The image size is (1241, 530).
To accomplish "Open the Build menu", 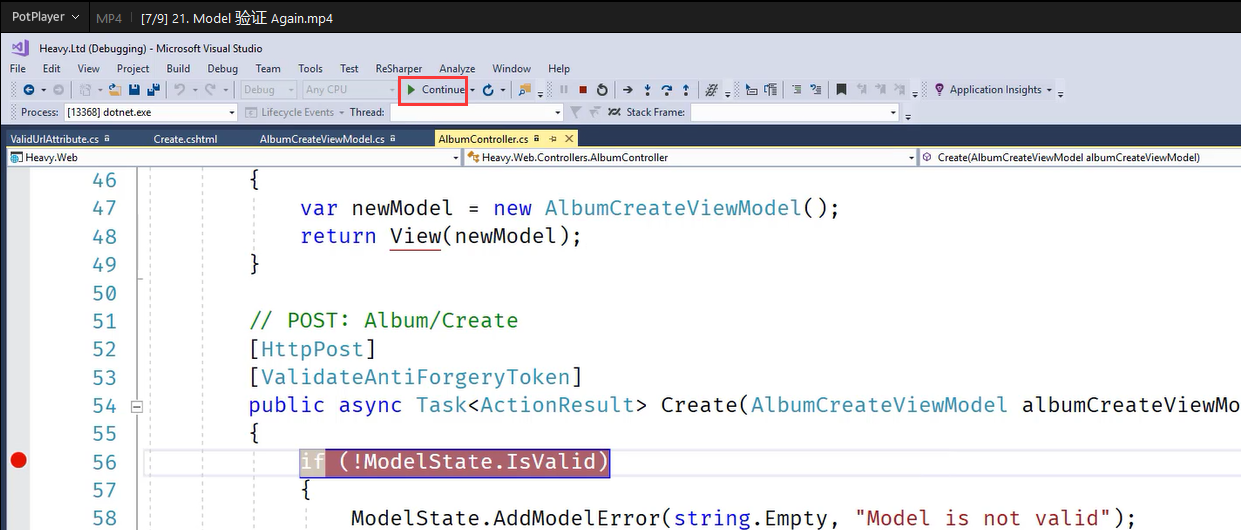I will coord(178,69).
